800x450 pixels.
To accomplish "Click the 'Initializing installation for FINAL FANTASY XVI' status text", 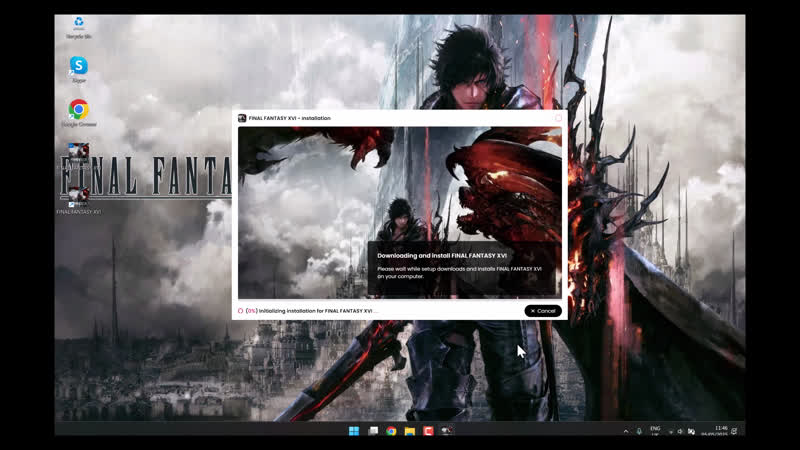I will click(318, 311).
